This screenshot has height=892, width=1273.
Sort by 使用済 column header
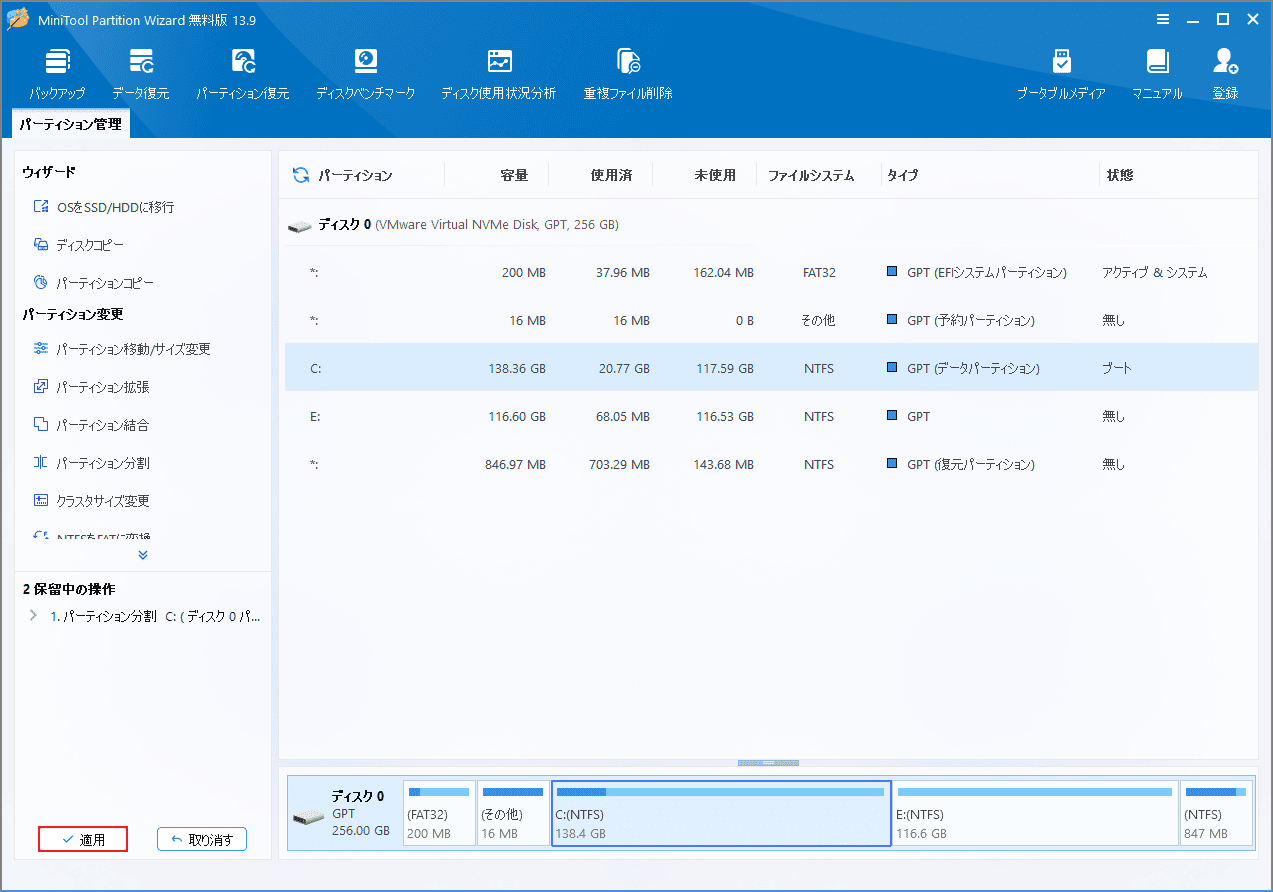(x=611, y=175)
